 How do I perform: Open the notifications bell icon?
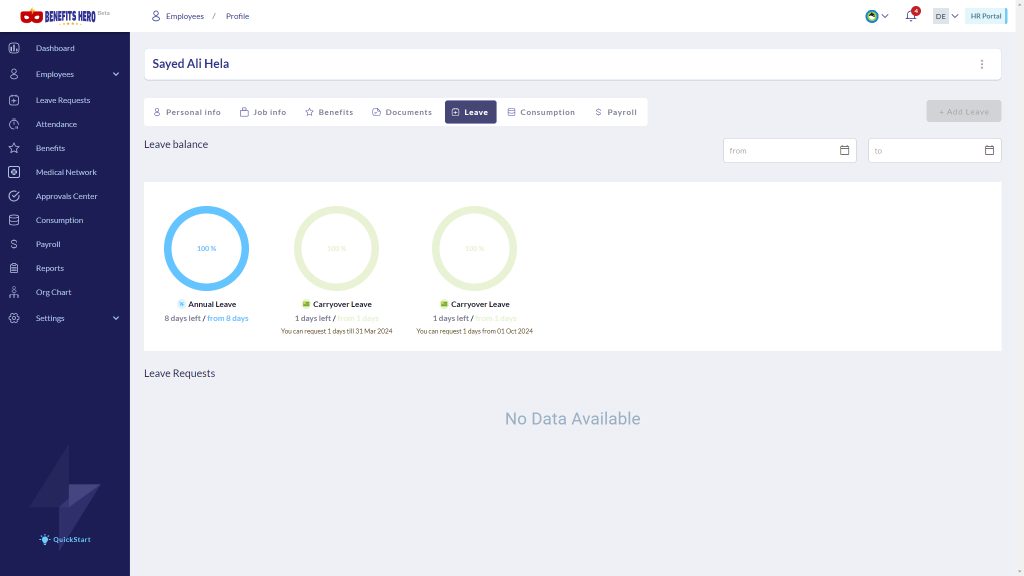point(910,16)
